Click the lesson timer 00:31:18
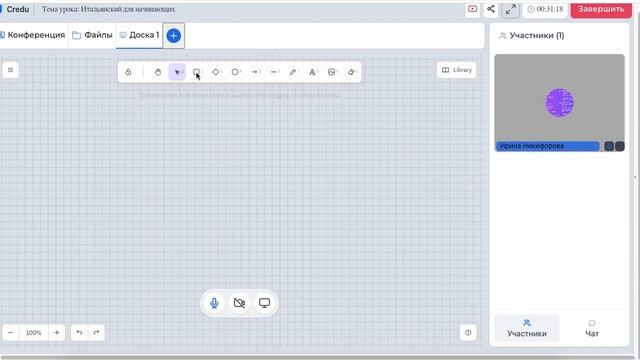 545,9
